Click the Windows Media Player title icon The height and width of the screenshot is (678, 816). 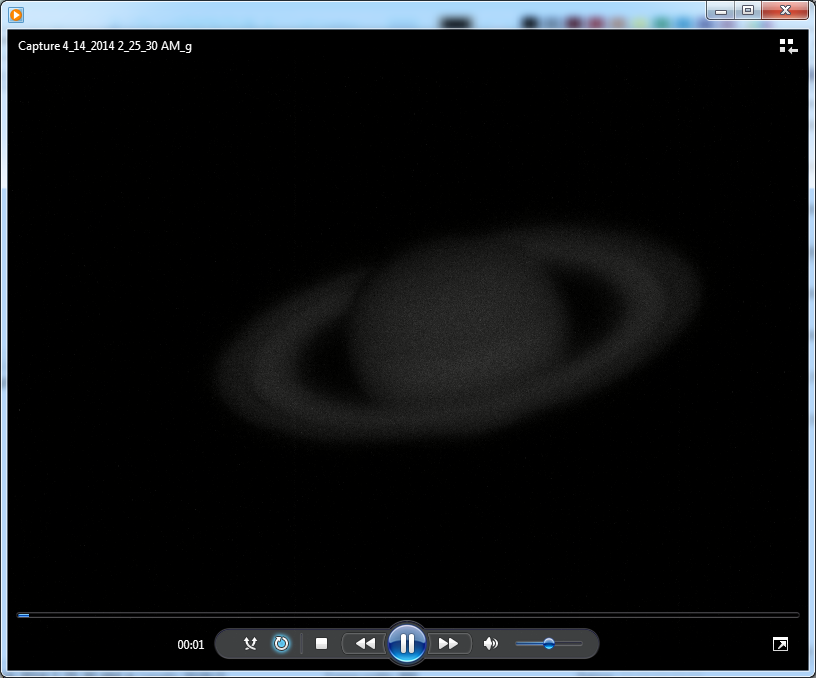click(15, 14)
